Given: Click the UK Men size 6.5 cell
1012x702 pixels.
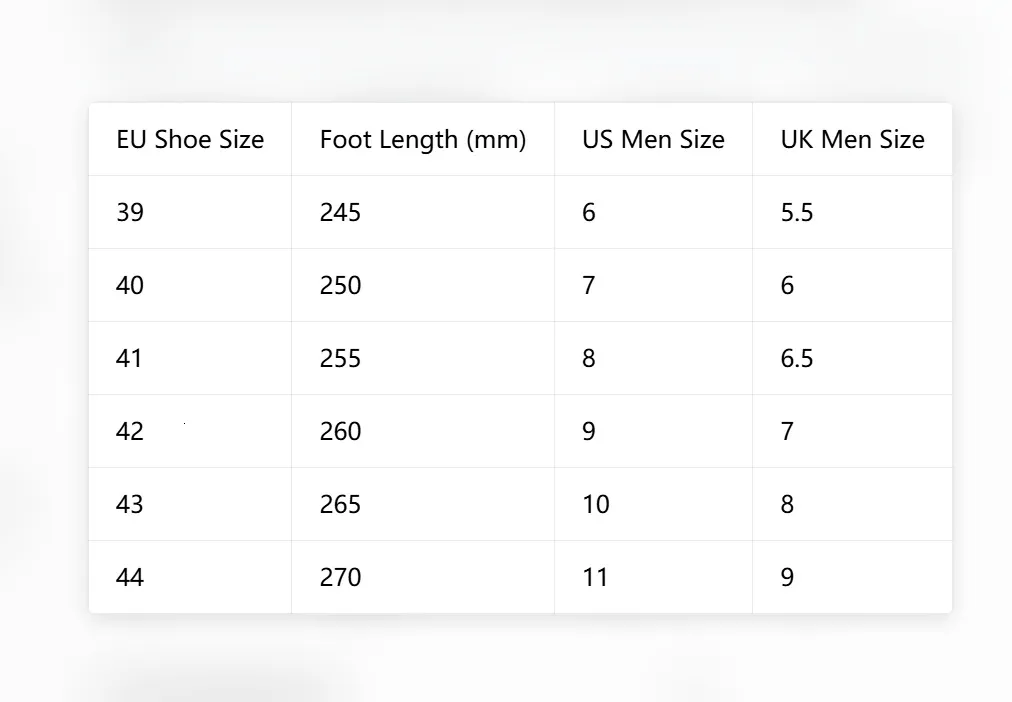Looking at the screenshot, I should click(852, 358).
